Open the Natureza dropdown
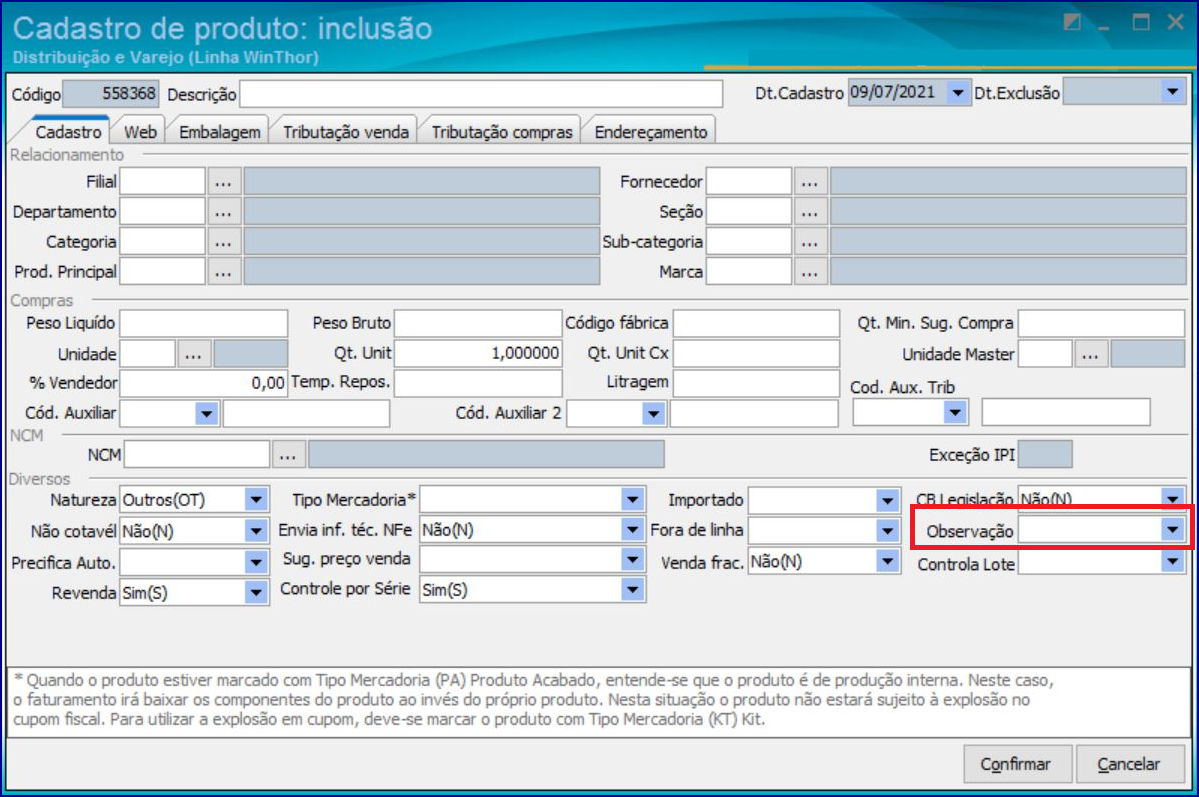The height and width of the screenshot is (797, 1199). (256, 500)
